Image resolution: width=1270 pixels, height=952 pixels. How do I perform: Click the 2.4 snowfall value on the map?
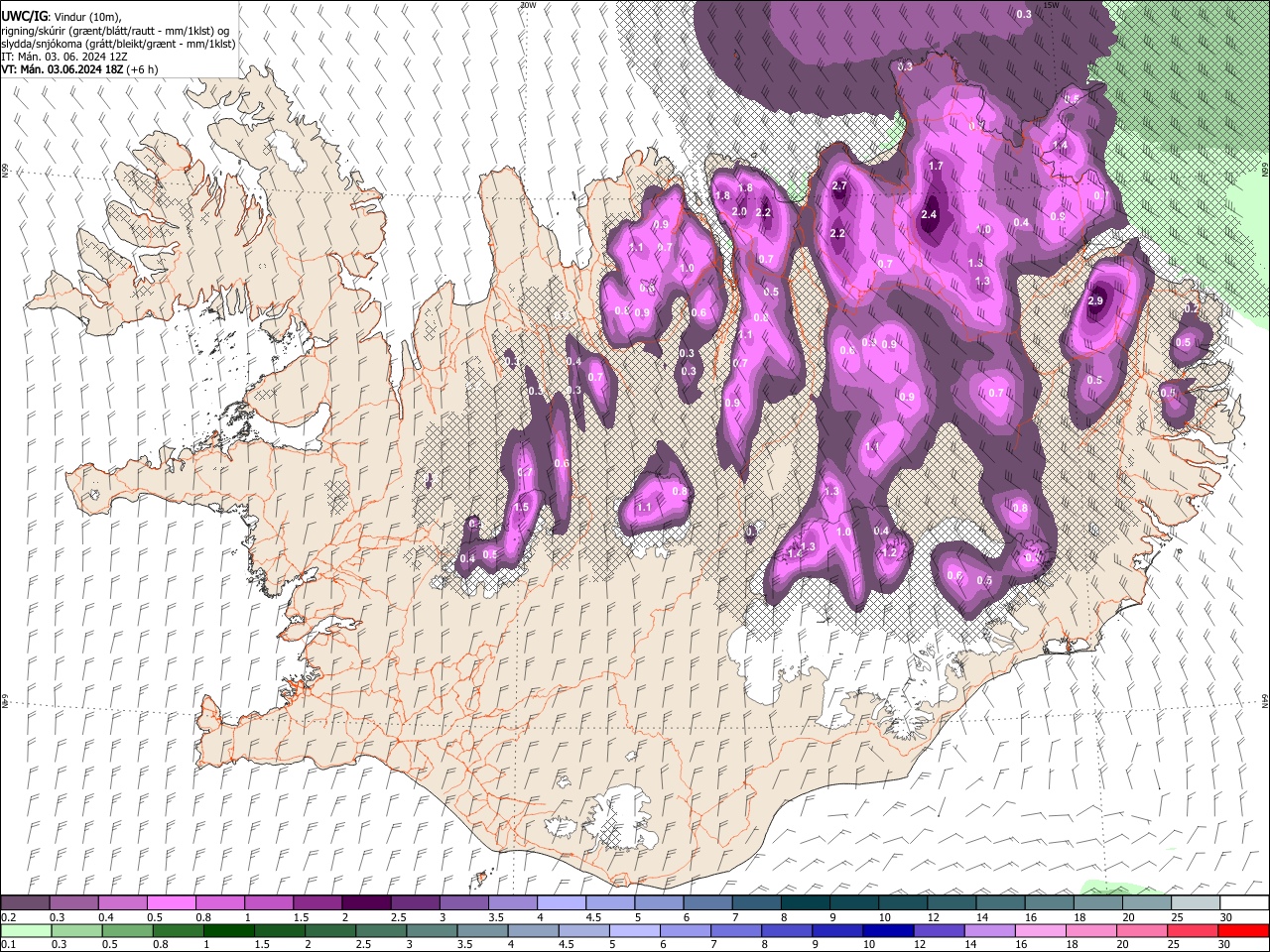click(929, 214)
